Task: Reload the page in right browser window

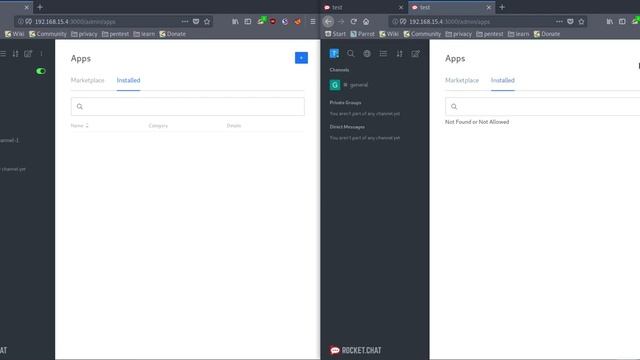Action: (353, 21)
